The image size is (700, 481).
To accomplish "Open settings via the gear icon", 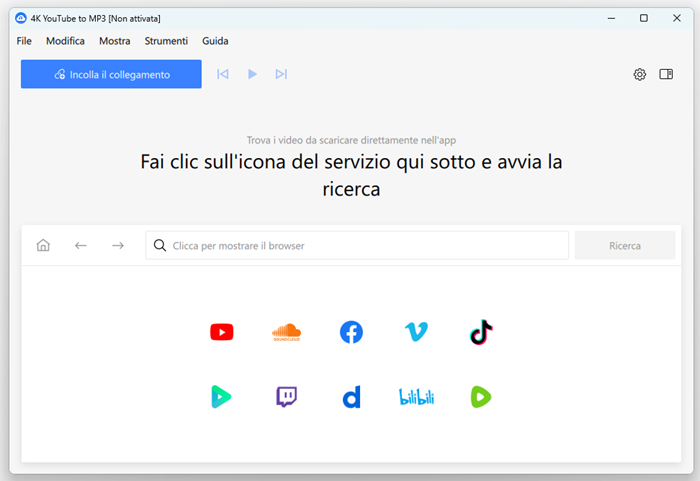I will tap(640, 74).
